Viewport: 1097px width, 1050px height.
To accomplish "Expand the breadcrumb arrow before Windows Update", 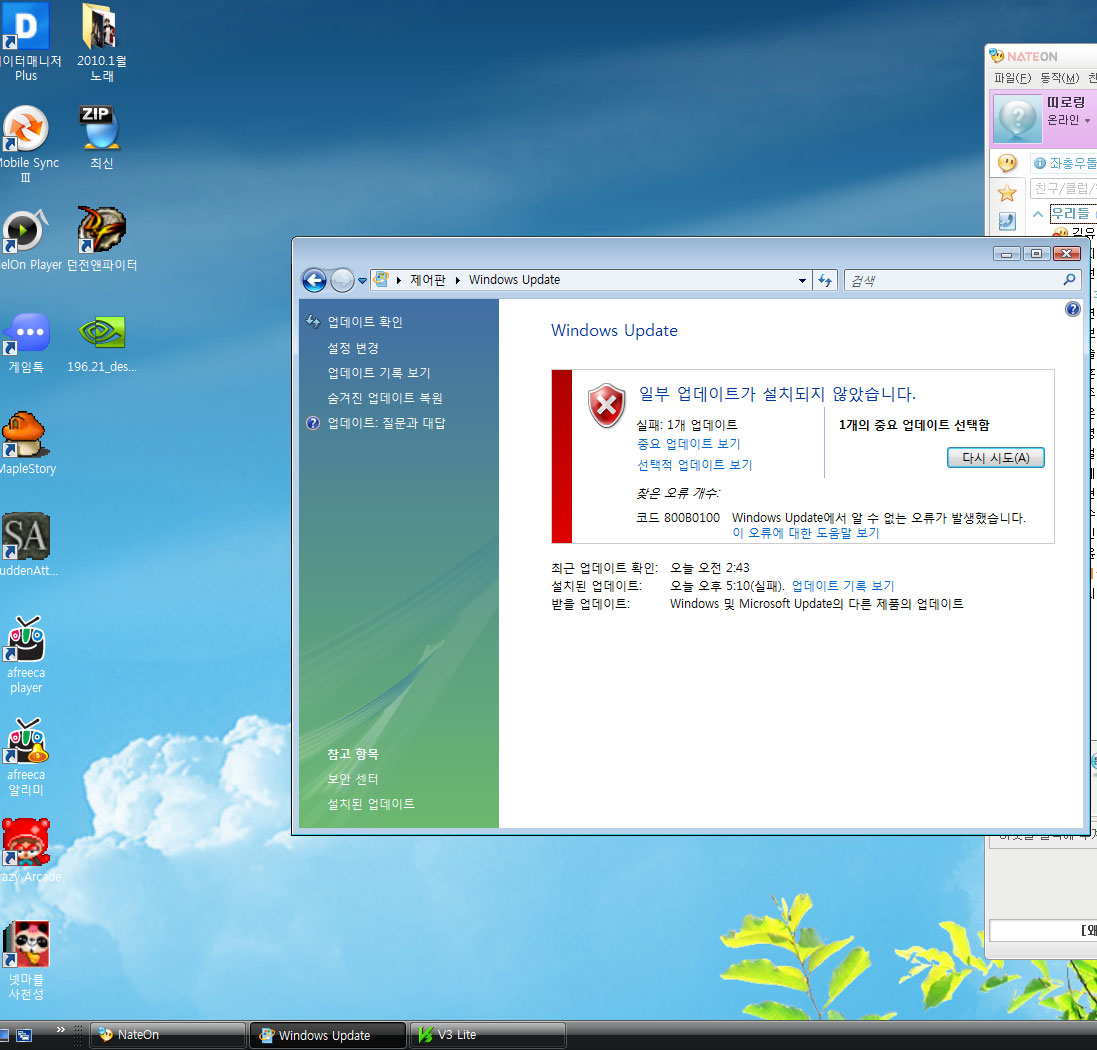I will pyautogui.click(x=458, y=281).
